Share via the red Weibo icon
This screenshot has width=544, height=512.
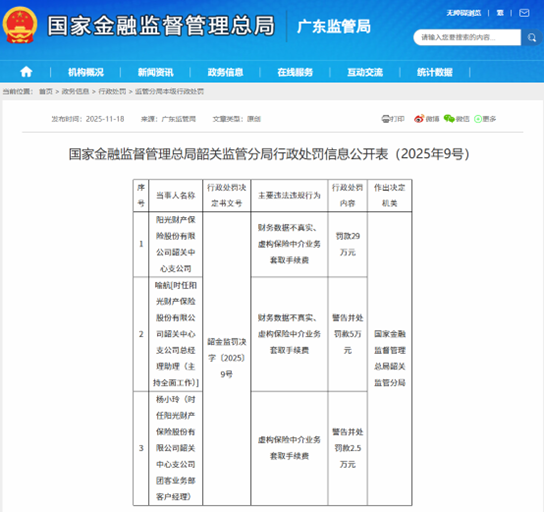pos(419,119)
